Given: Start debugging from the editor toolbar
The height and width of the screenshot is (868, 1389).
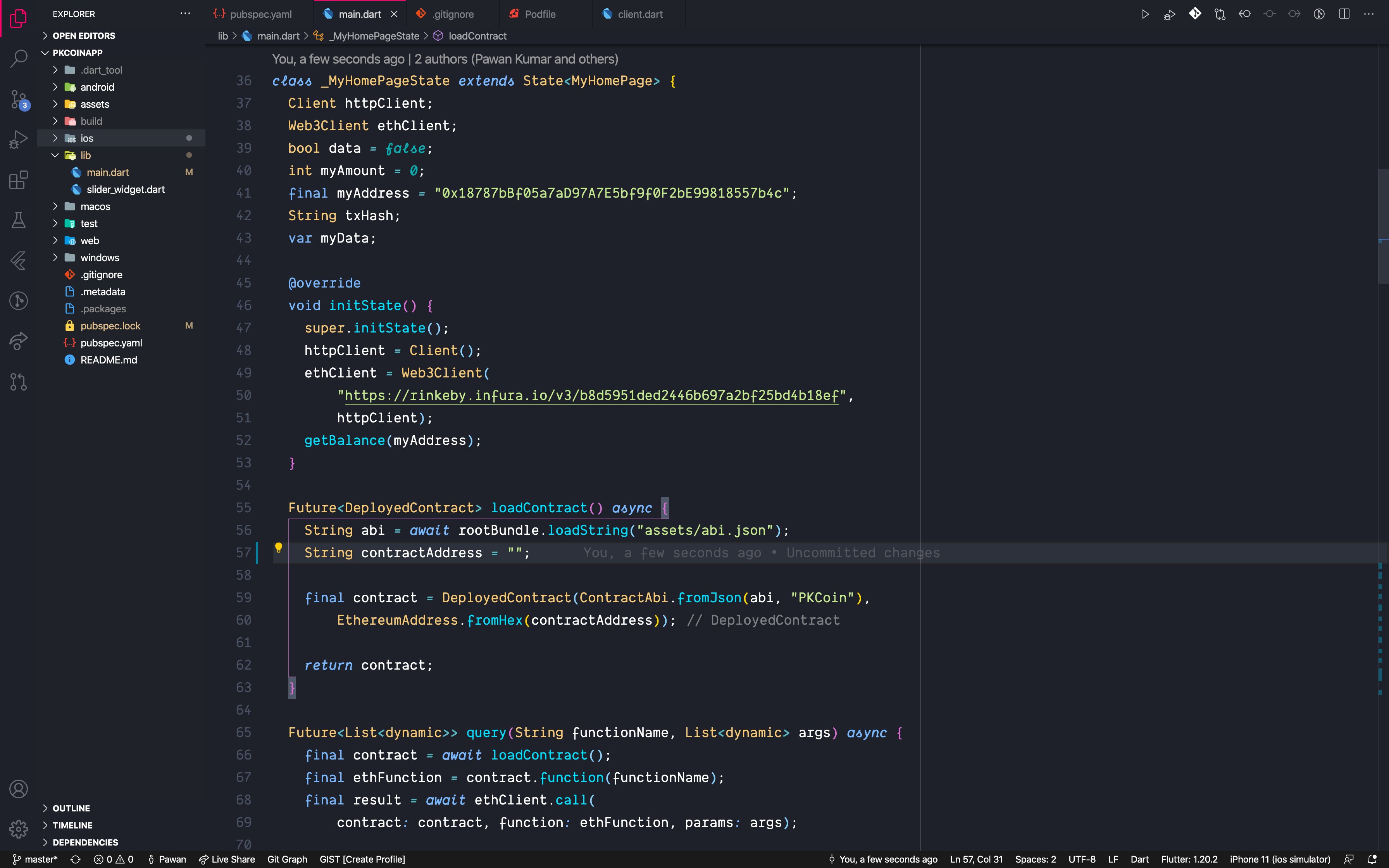Looking at the screenshot, I should click(1170, 14).
